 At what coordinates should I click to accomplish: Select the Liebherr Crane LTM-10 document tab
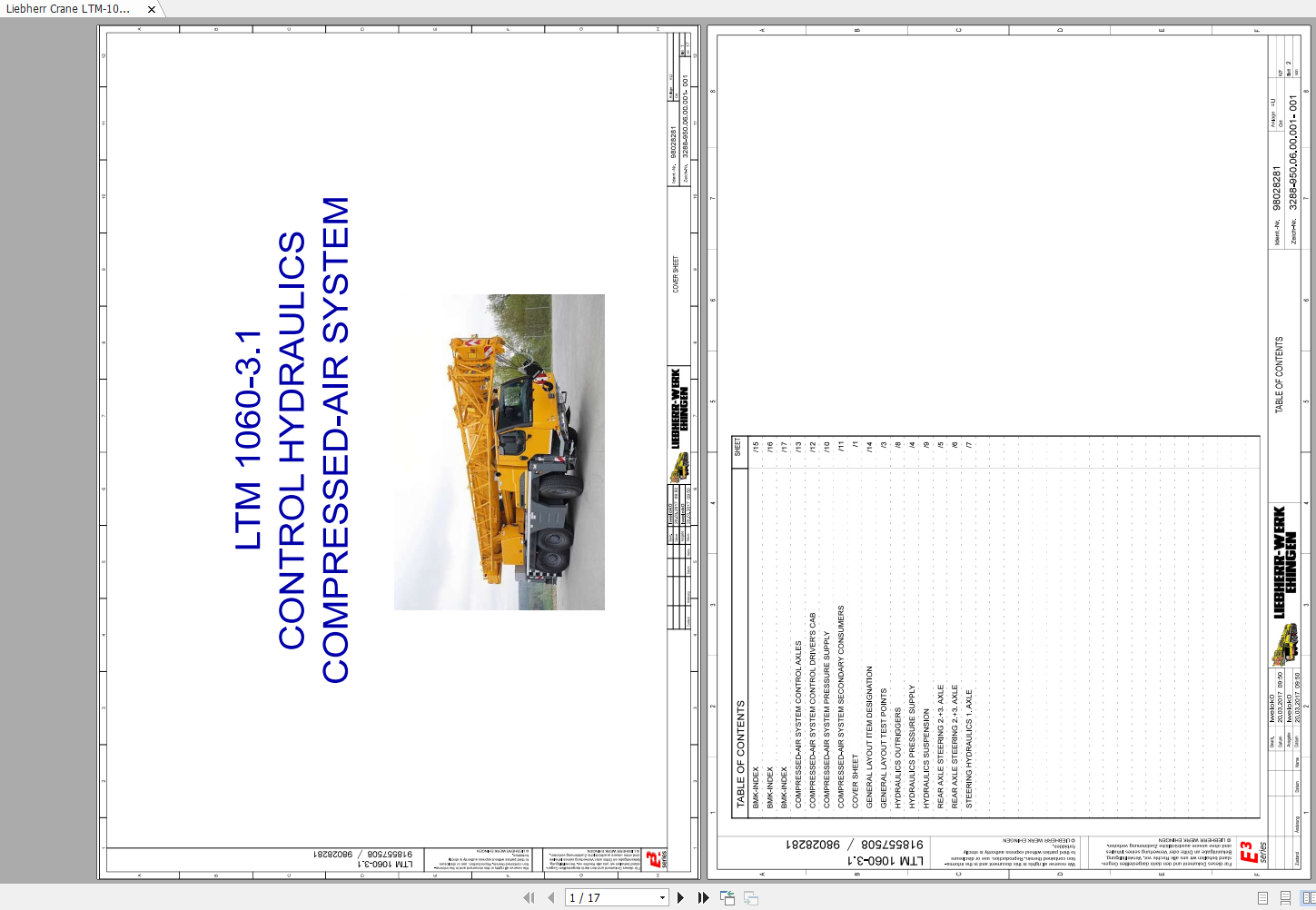coord(68,10)
